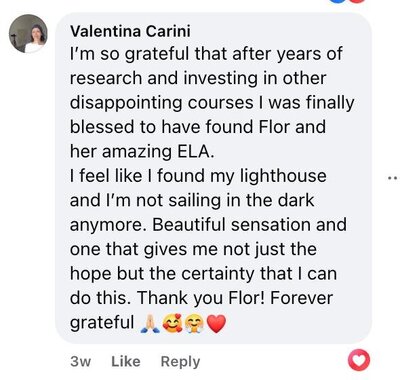Reply to Valentina's comment
Image resolution: width=400 pixels, height=380 pixels.
[180, 361]
